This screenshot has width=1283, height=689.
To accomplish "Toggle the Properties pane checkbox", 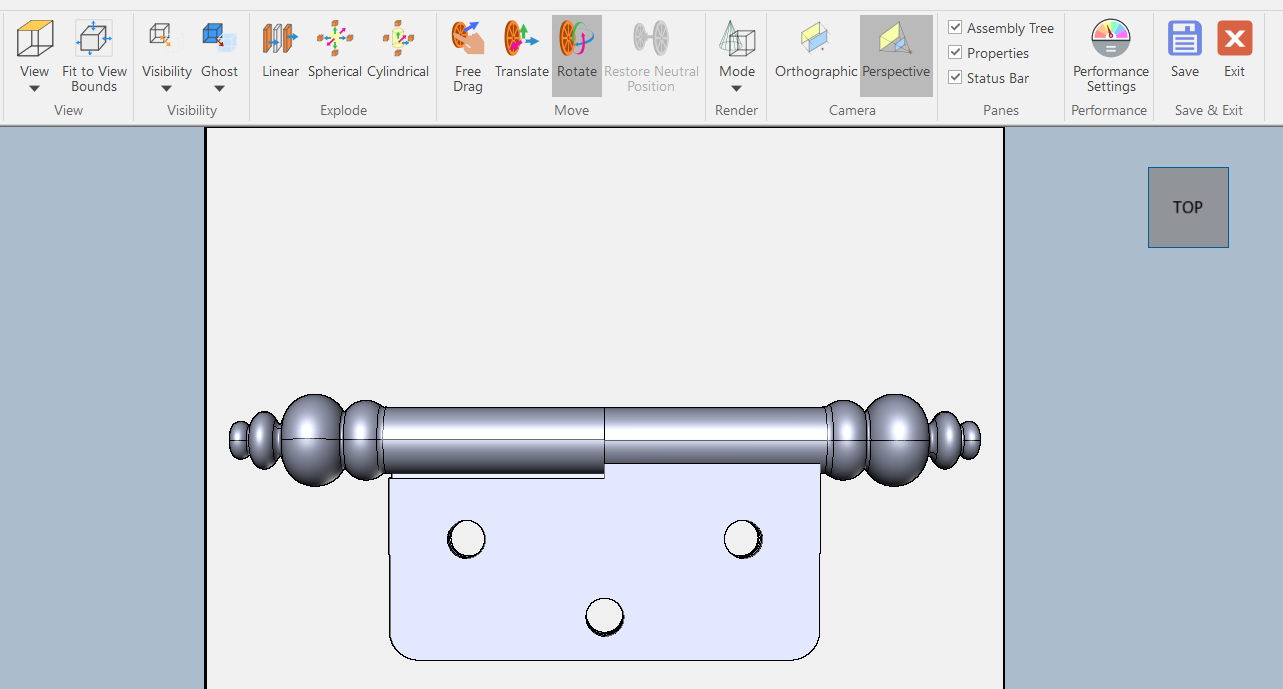I will [955, 53].
